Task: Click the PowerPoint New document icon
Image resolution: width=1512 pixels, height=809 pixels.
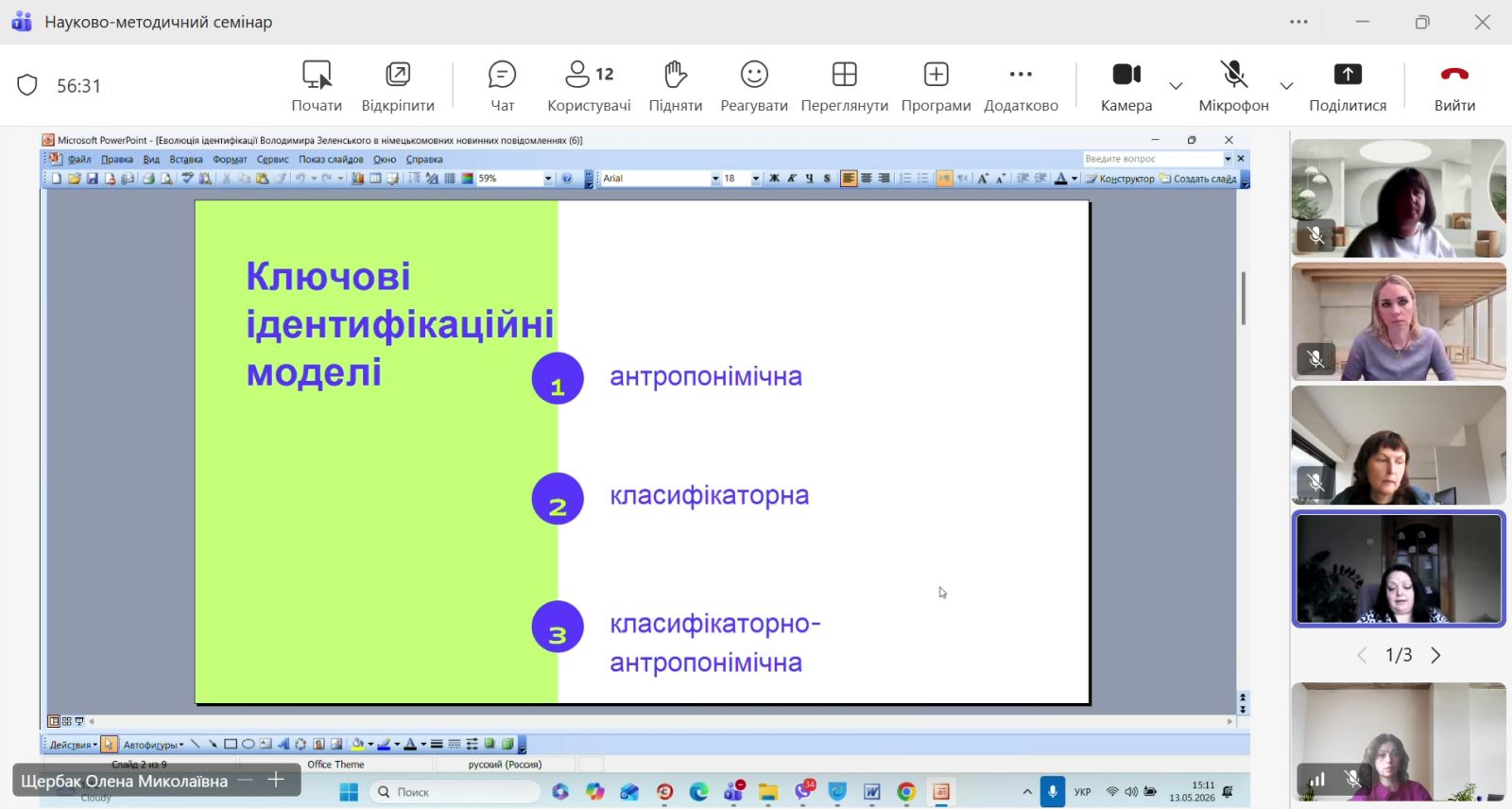Action: (57, 179)
